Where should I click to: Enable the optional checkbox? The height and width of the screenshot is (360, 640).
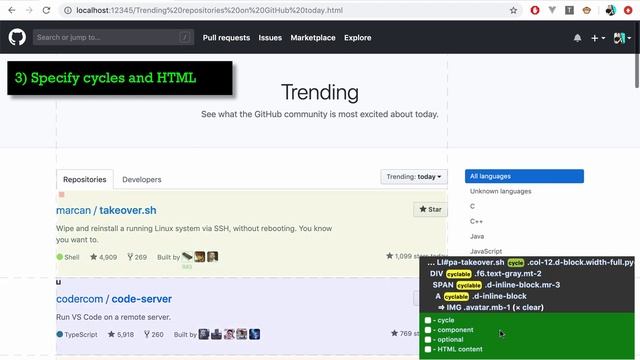click(428, 340)
